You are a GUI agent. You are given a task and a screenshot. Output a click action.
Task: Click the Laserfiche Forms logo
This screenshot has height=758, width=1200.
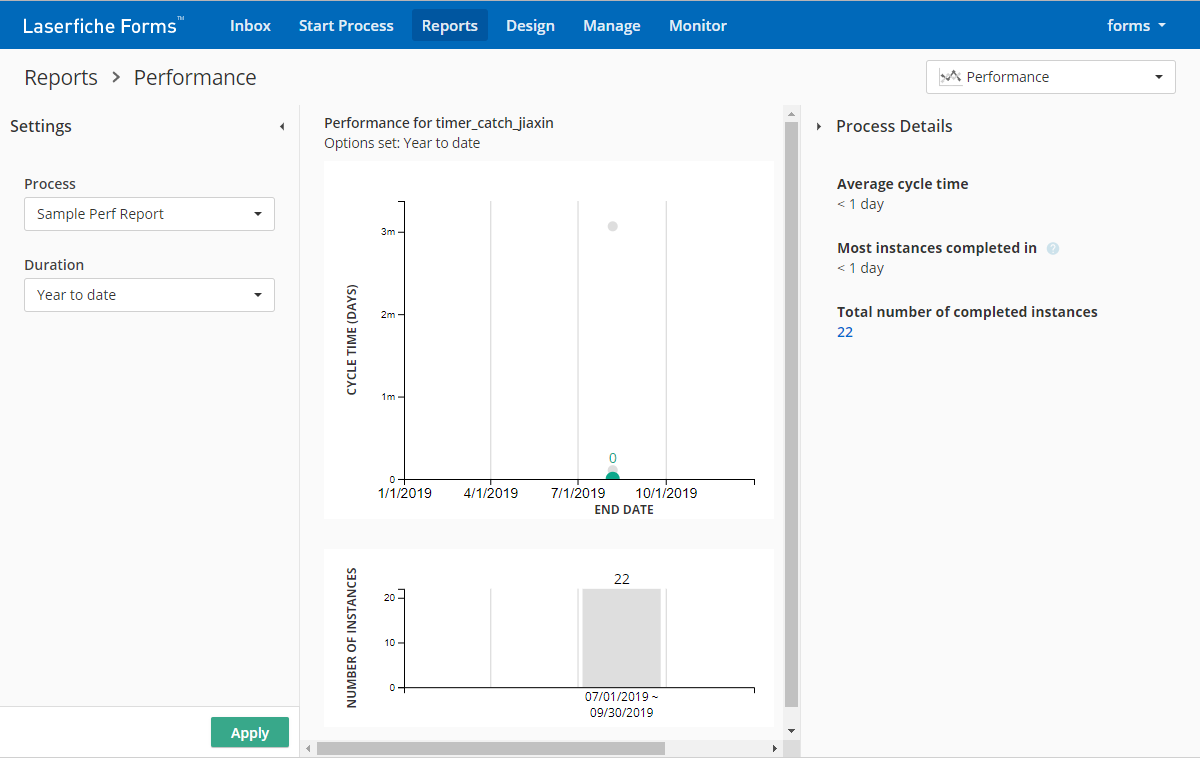pos(102,26)
